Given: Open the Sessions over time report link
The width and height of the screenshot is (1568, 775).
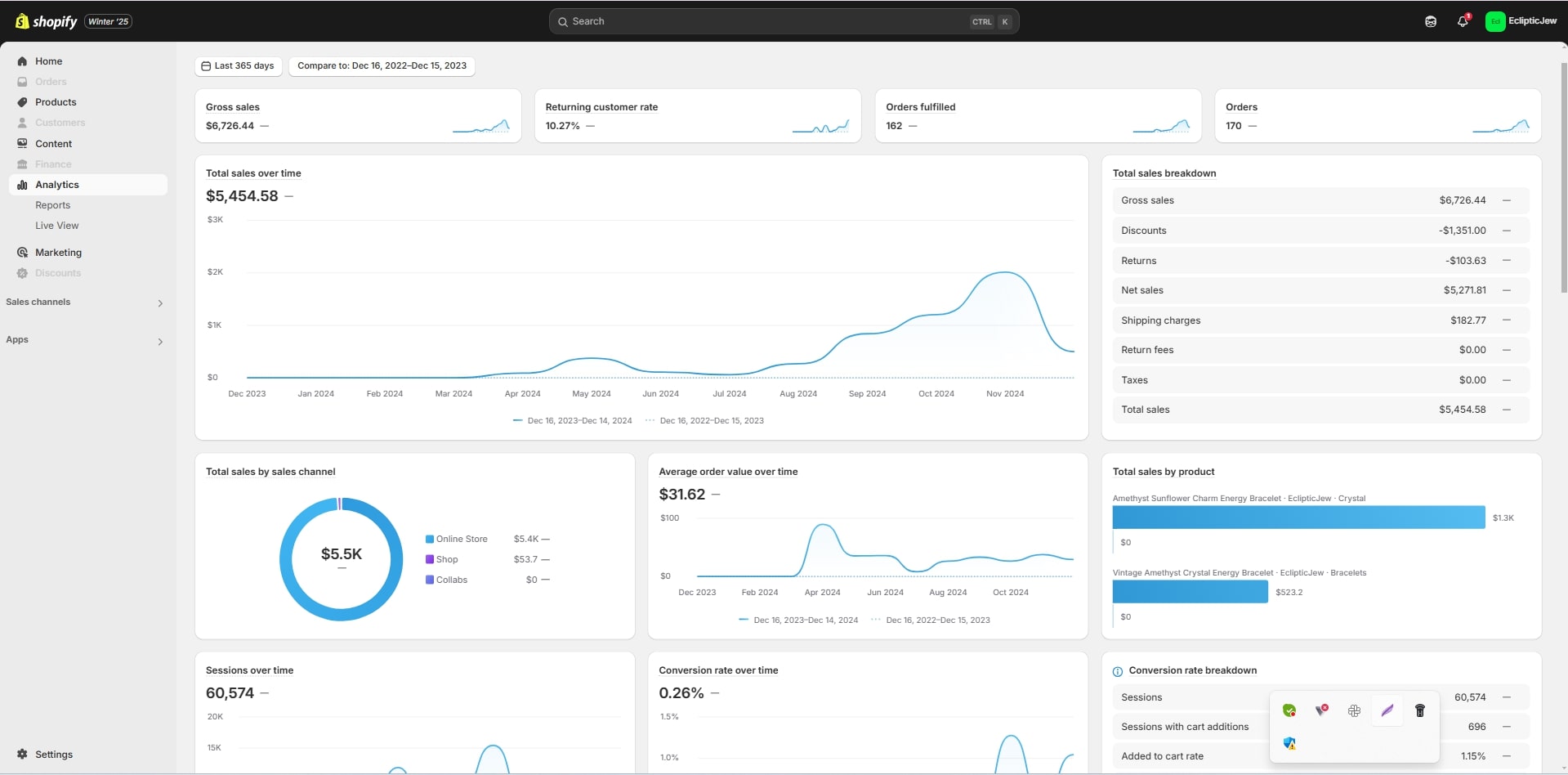Looking at the screenshot, I should [249, 670].
